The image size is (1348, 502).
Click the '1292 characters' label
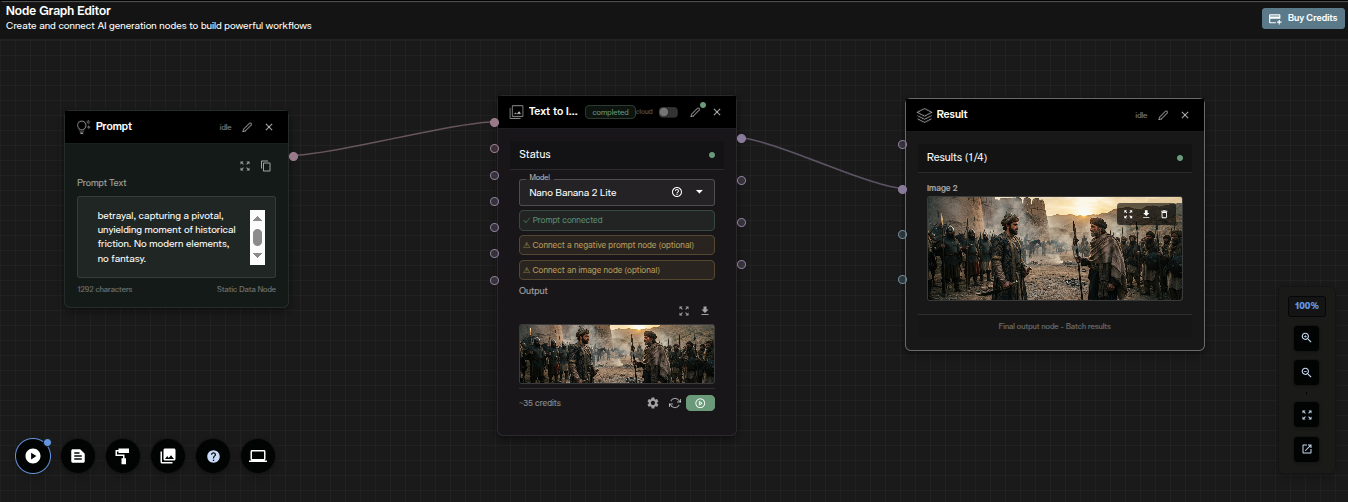tap(104, 289)
